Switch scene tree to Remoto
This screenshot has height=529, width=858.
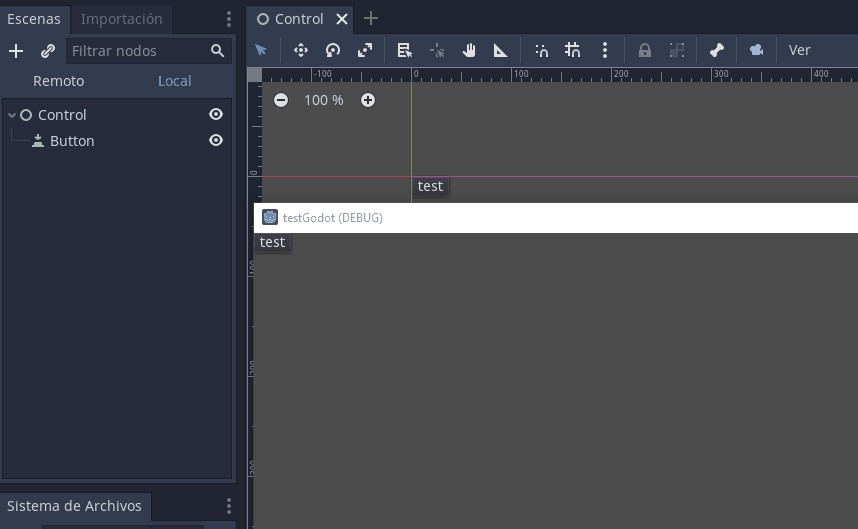point(59,81)
